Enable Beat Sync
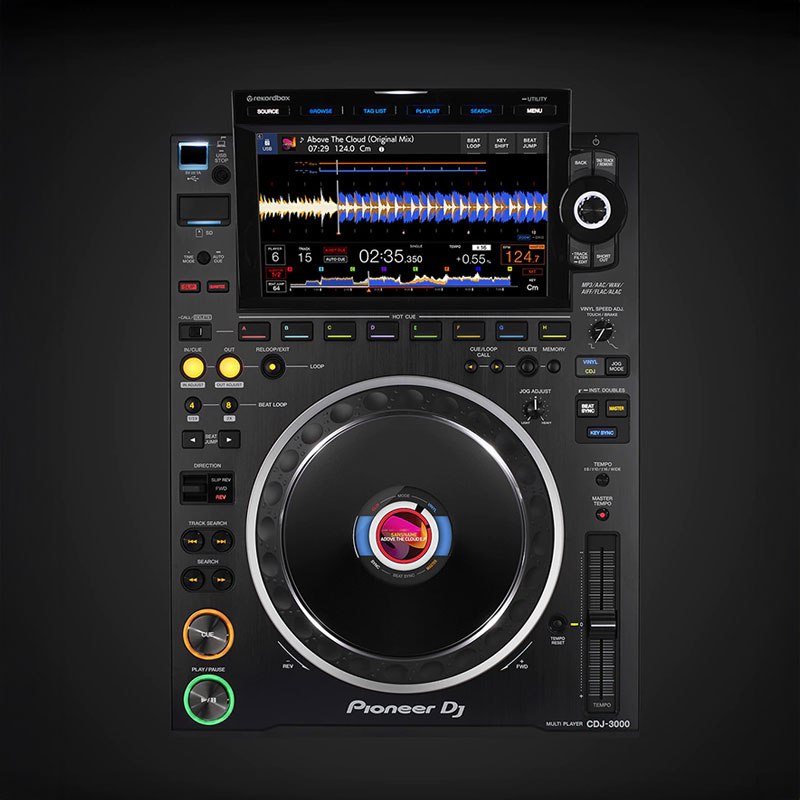This screenshot has height=800, width=800. tap(589, 408)
